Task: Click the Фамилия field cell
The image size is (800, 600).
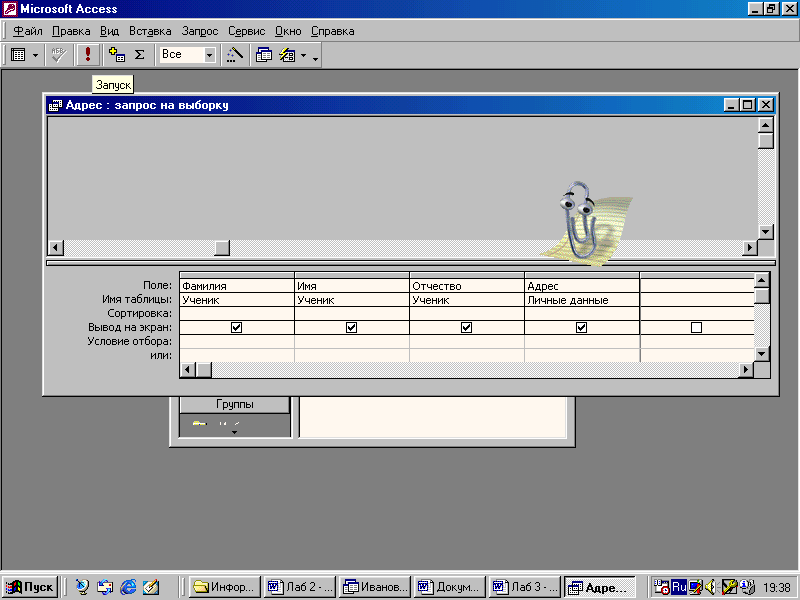Action: [x=237, y=286]
